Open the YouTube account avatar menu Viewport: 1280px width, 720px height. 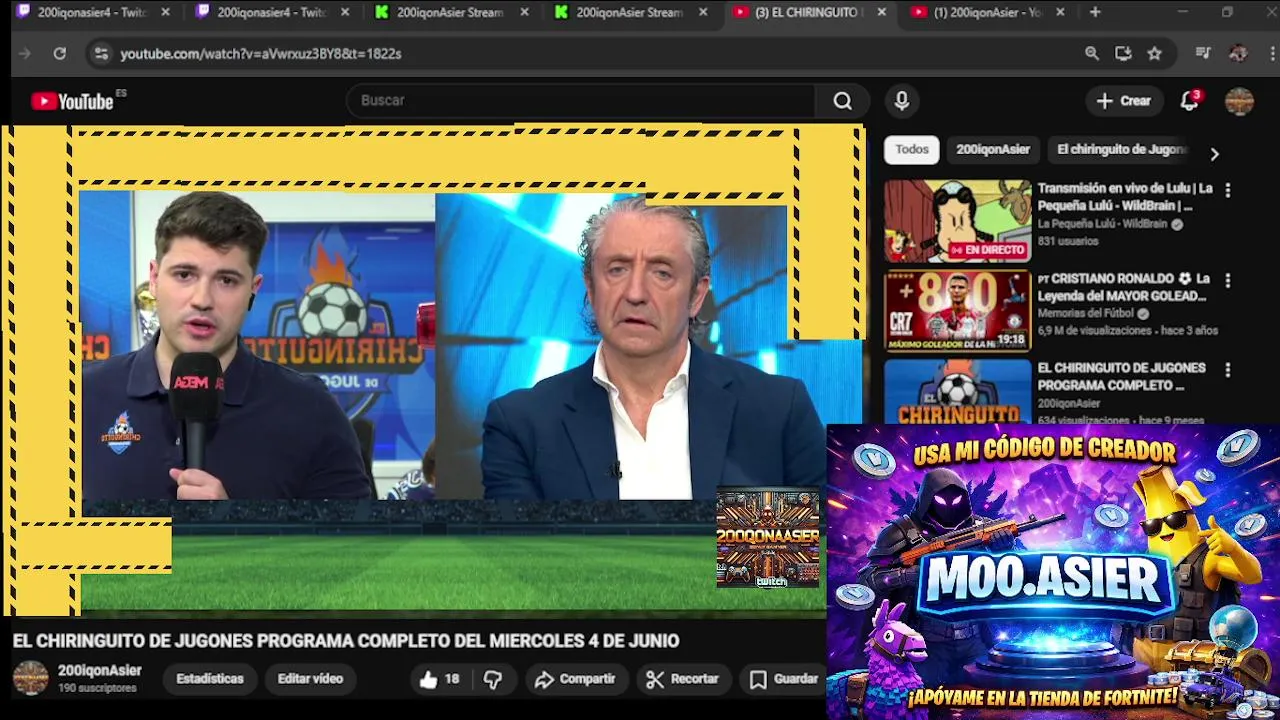tap(1239, 101)
